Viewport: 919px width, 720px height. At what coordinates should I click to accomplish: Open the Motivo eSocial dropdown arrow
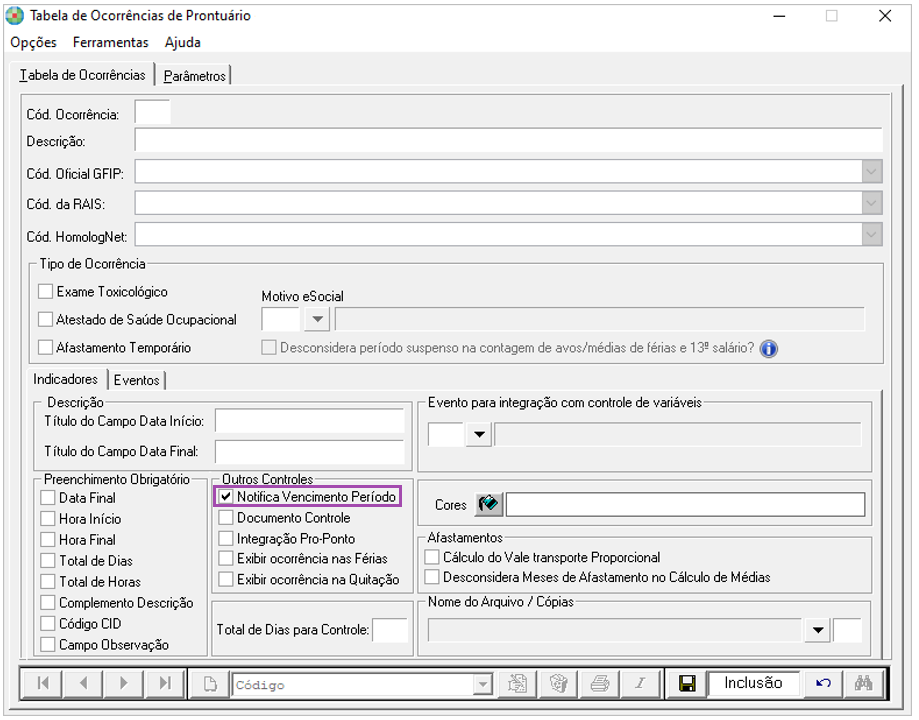tap(317, 320)
